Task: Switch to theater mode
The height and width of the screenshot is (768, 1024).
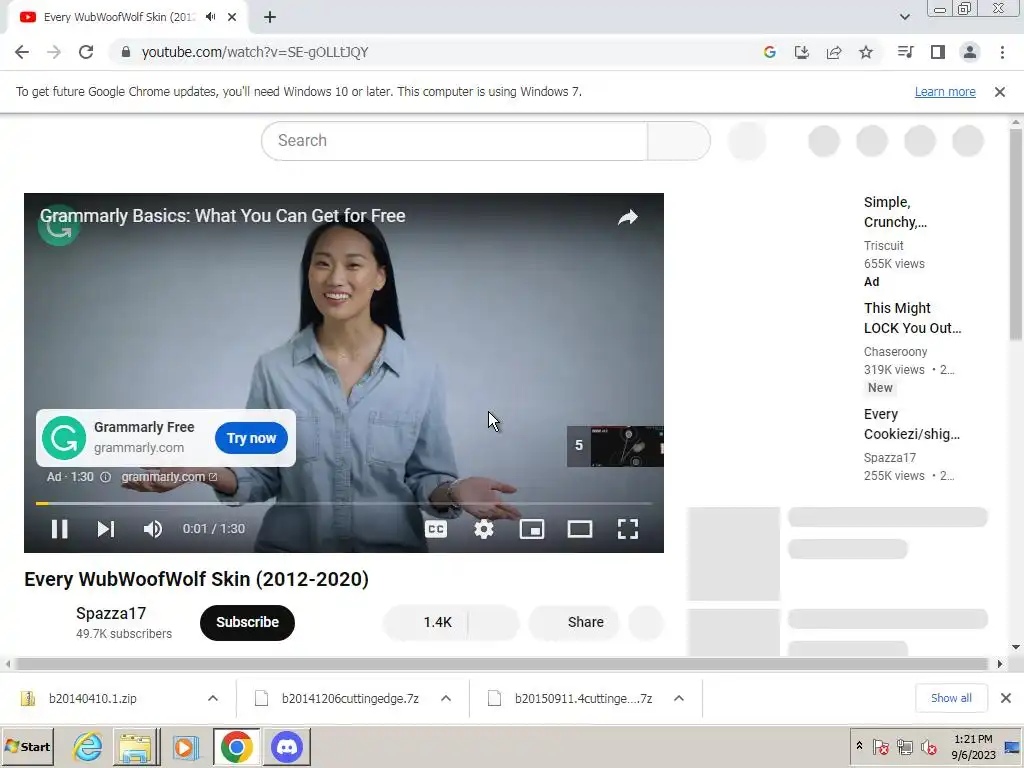Action: 580,529
